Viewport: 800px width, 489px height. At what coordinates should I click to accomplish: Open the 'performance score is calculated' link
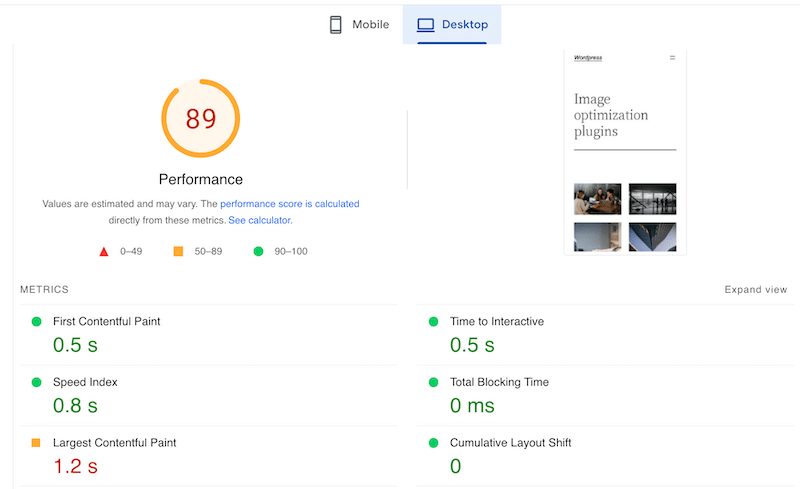(x=289, y=204)
